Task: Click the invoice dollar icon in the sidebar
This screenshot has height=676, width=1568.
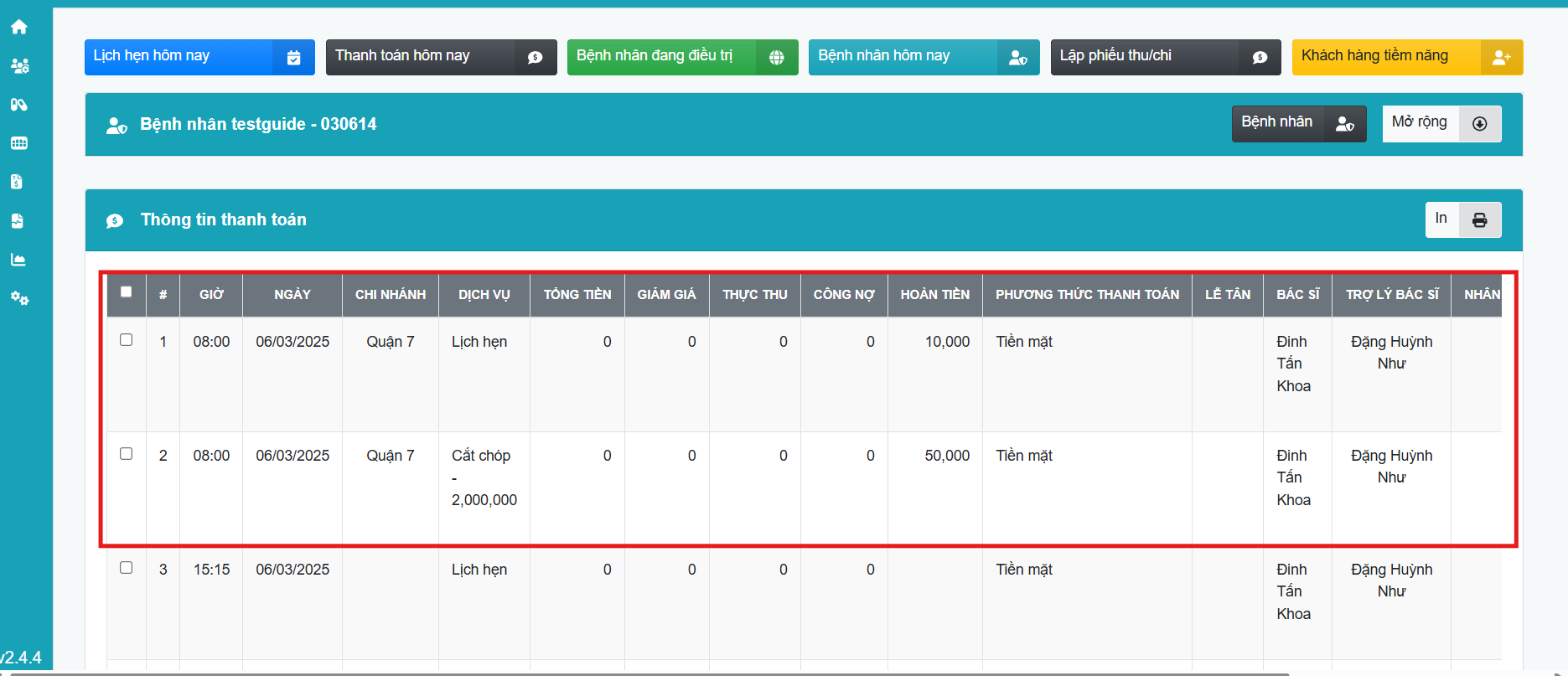Action: [18, 182]
